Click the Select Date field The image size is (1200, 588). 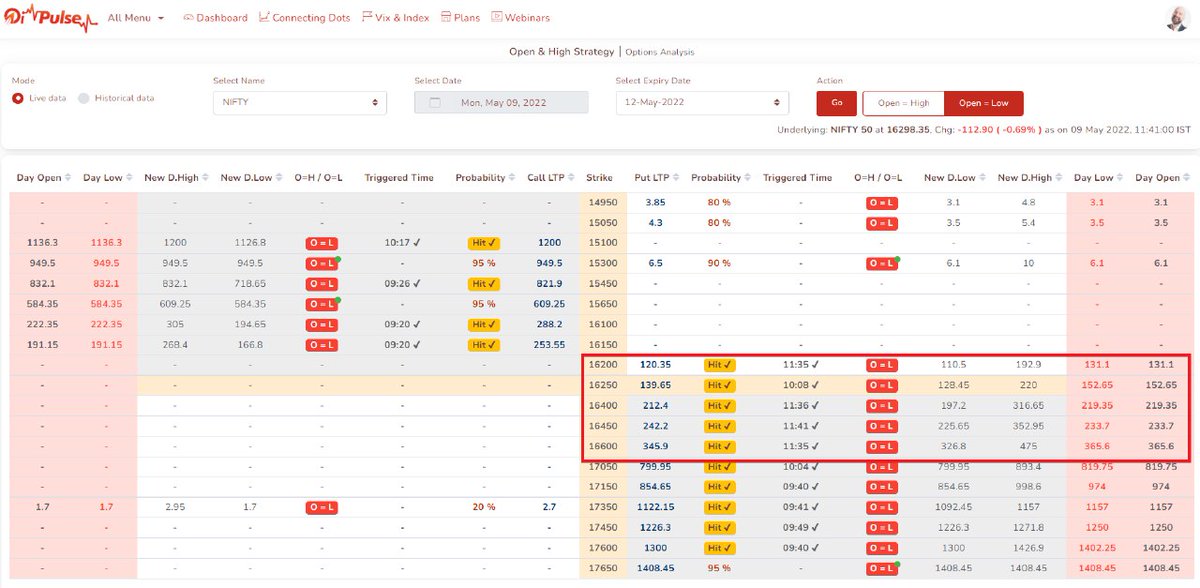[x=501, y=103]
